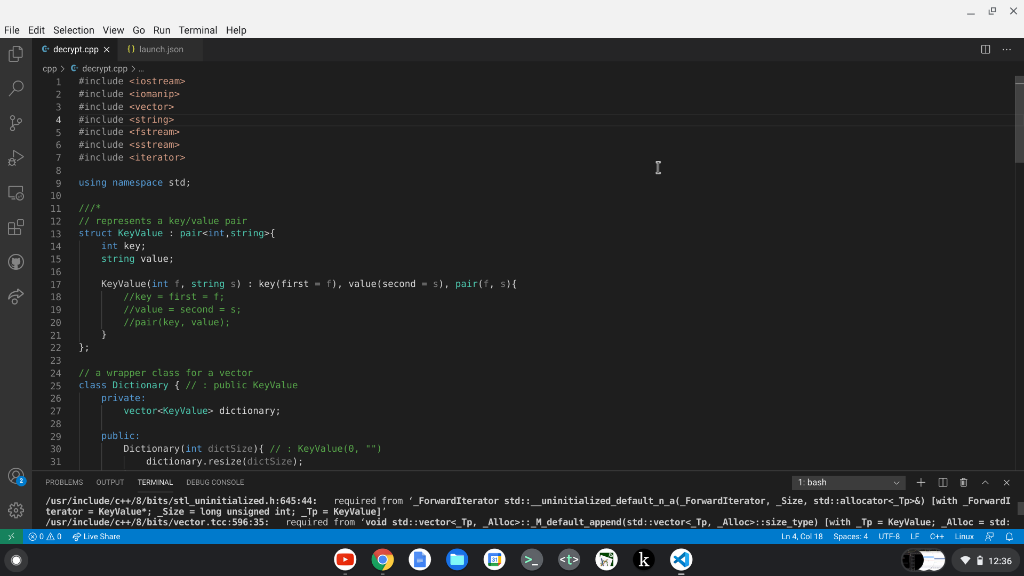Split the editor to the right

click(x=985, y=50)
